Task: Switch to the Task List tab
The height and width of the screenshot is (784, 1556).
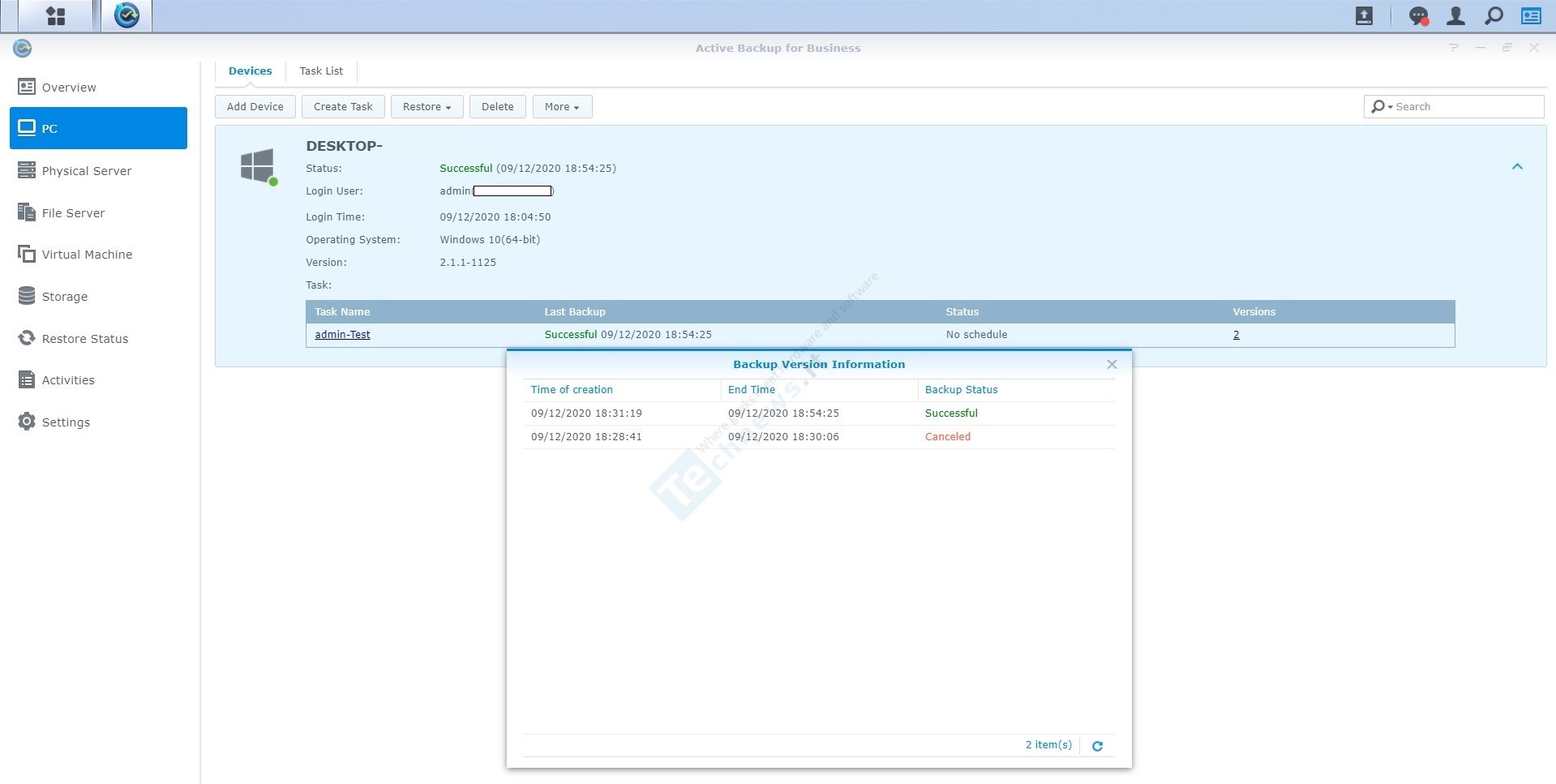Action: [x=321, y=71]
